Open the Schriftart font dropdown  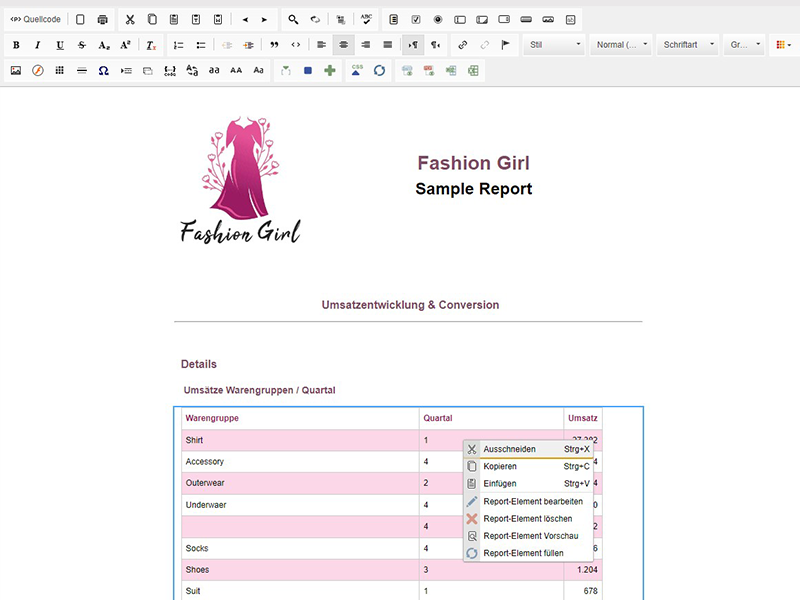(688, 45)
